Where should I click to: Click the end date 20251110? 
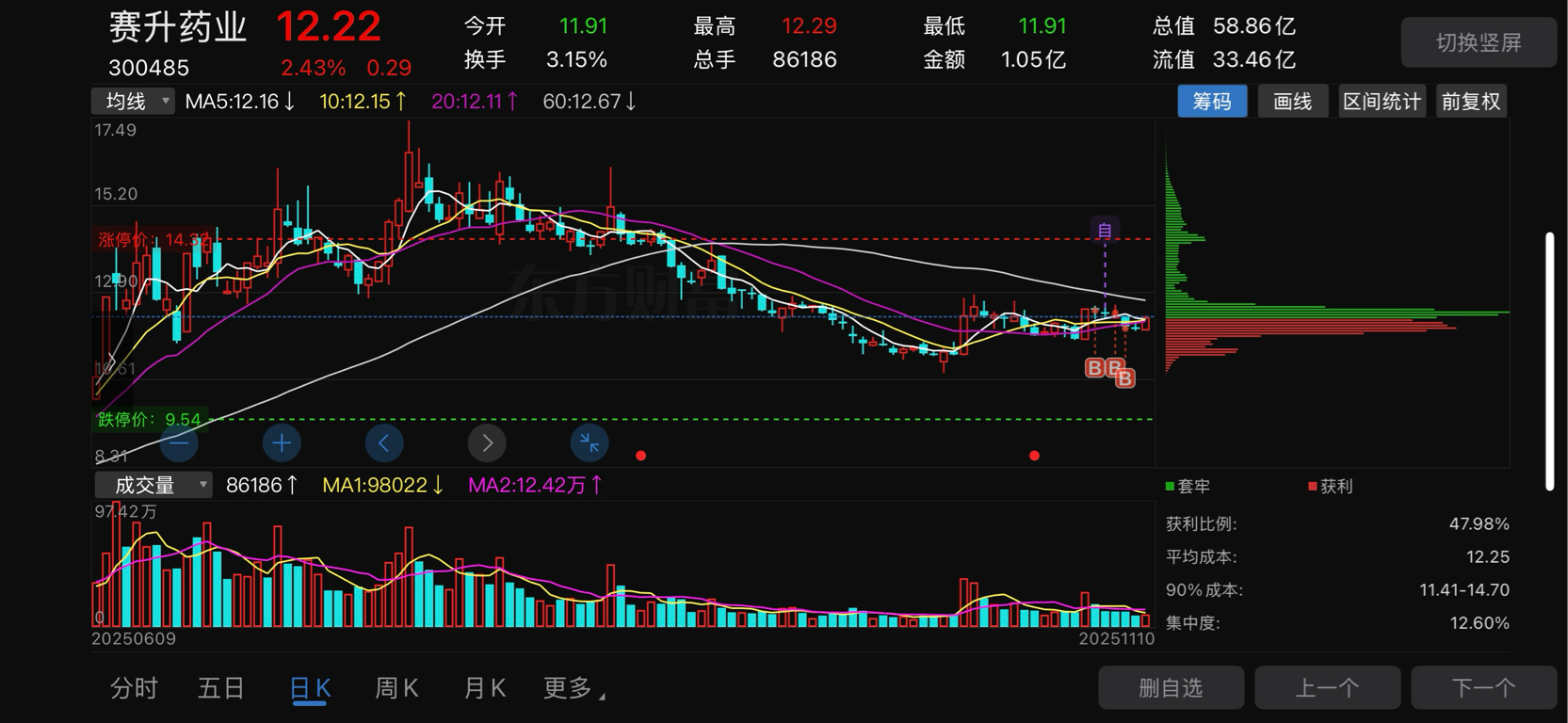point(1116,638)
